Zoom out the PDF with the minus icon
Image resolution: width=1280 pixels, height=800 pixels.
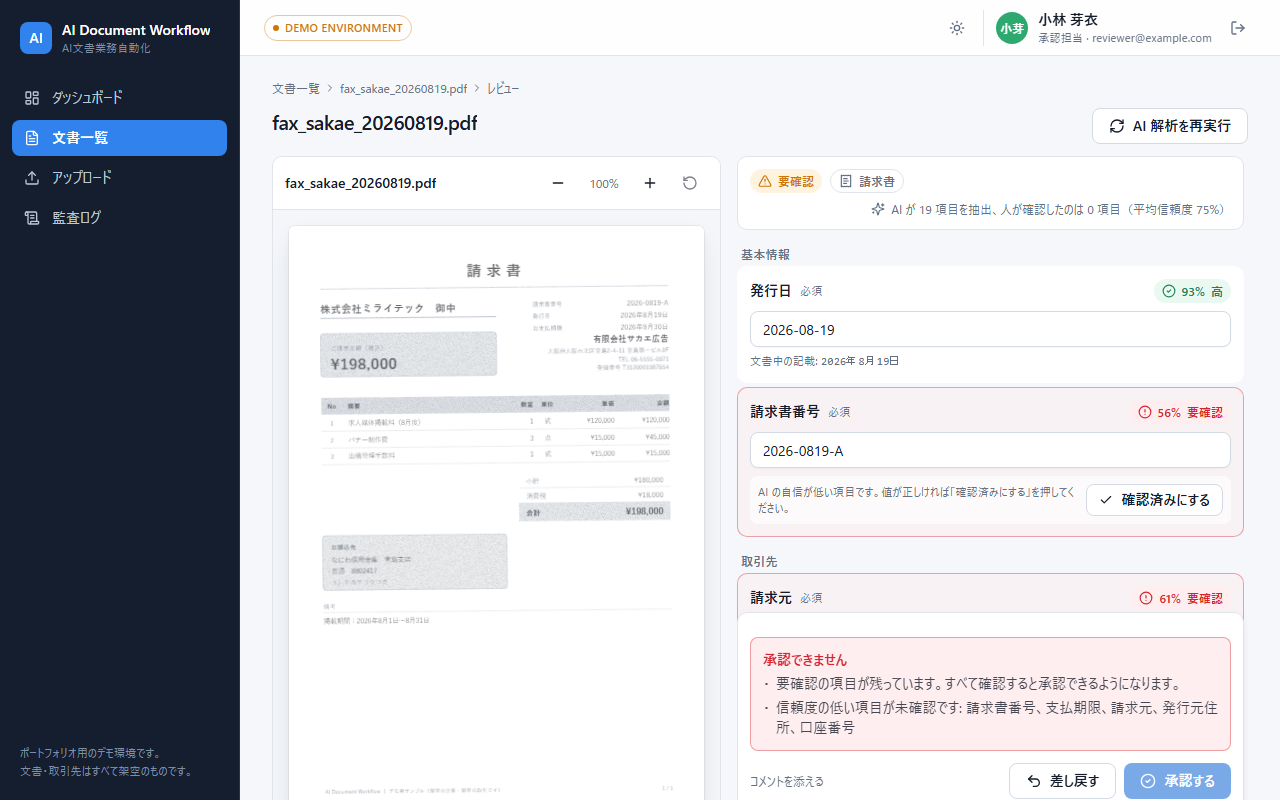558,183
